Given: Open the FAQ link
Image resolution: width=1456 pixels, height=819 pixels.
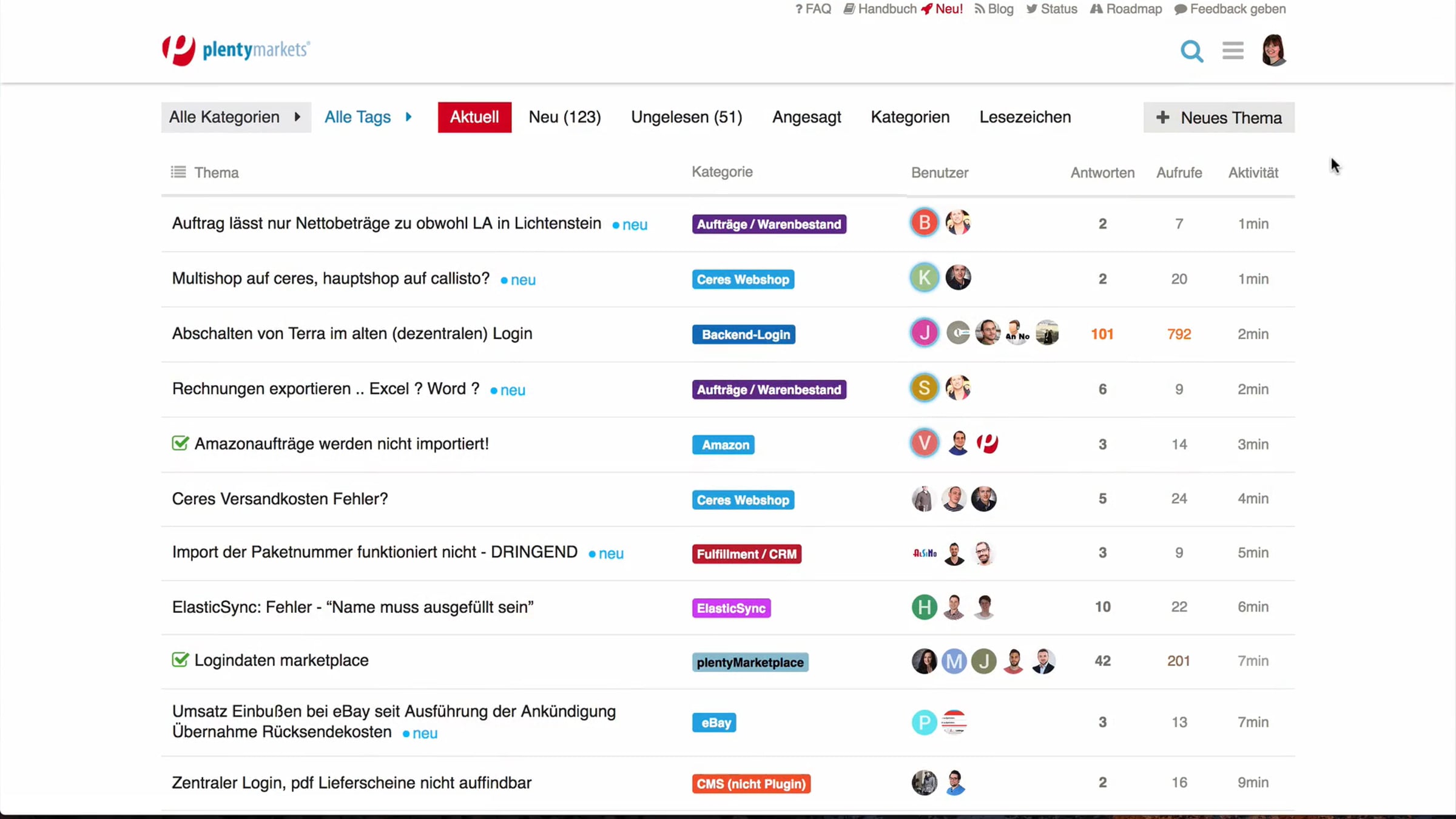Looking at the screenshot, I should point(813,9).
